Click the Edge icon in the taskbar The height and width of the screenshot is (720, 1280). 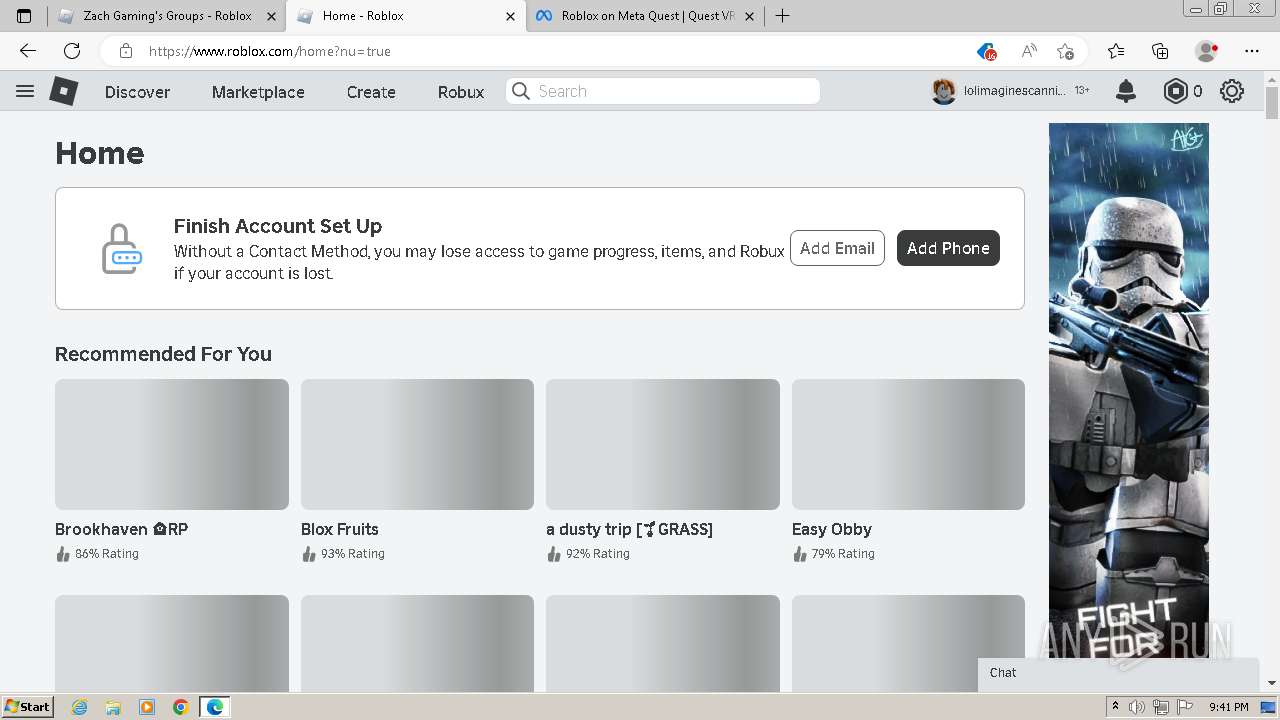click(x=214, y=707)
